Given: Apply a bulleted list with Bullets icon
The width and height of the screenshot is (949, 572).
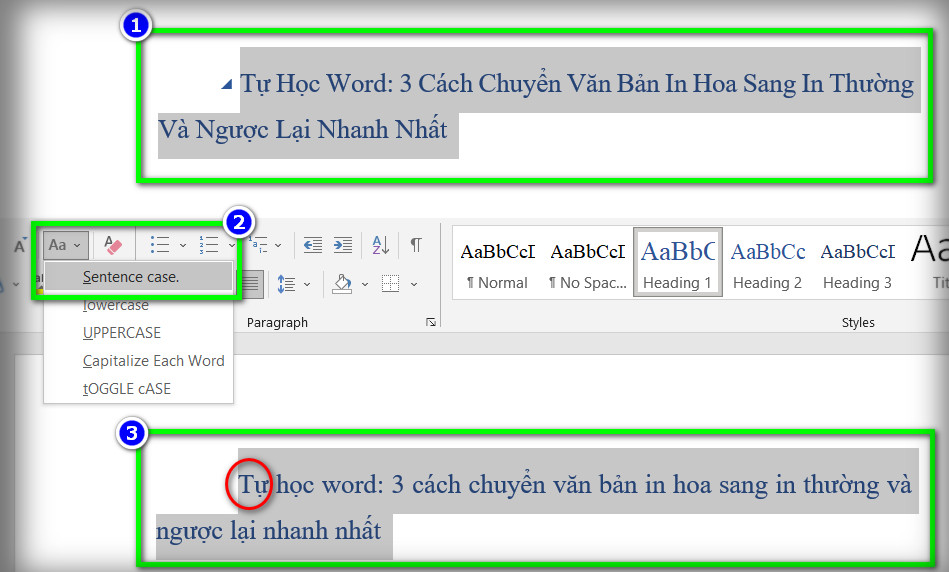Looking at the screenshot, I should click(x=160, y=245).
